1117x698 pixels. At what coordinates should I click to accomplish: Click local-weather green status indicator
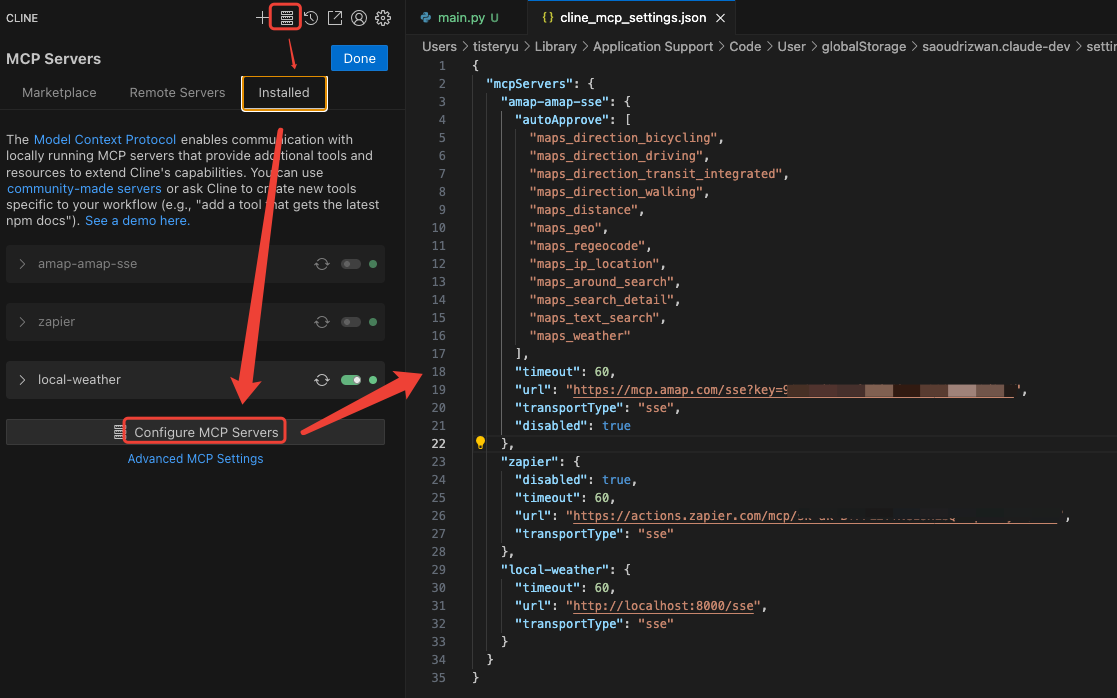[373, 380]
